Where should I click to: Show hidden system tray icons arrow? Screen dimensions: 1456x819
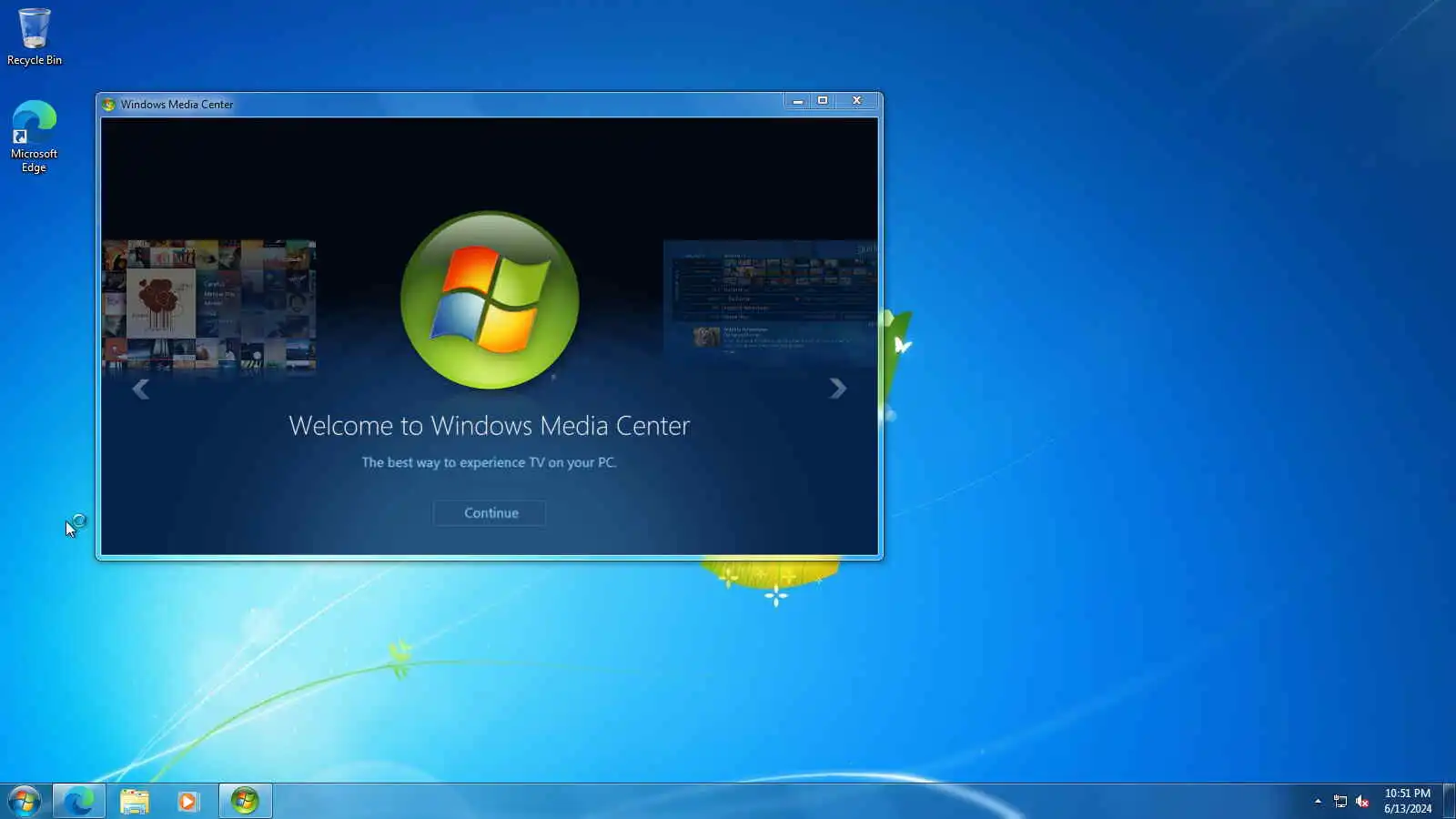click(x=1318, y=801)
